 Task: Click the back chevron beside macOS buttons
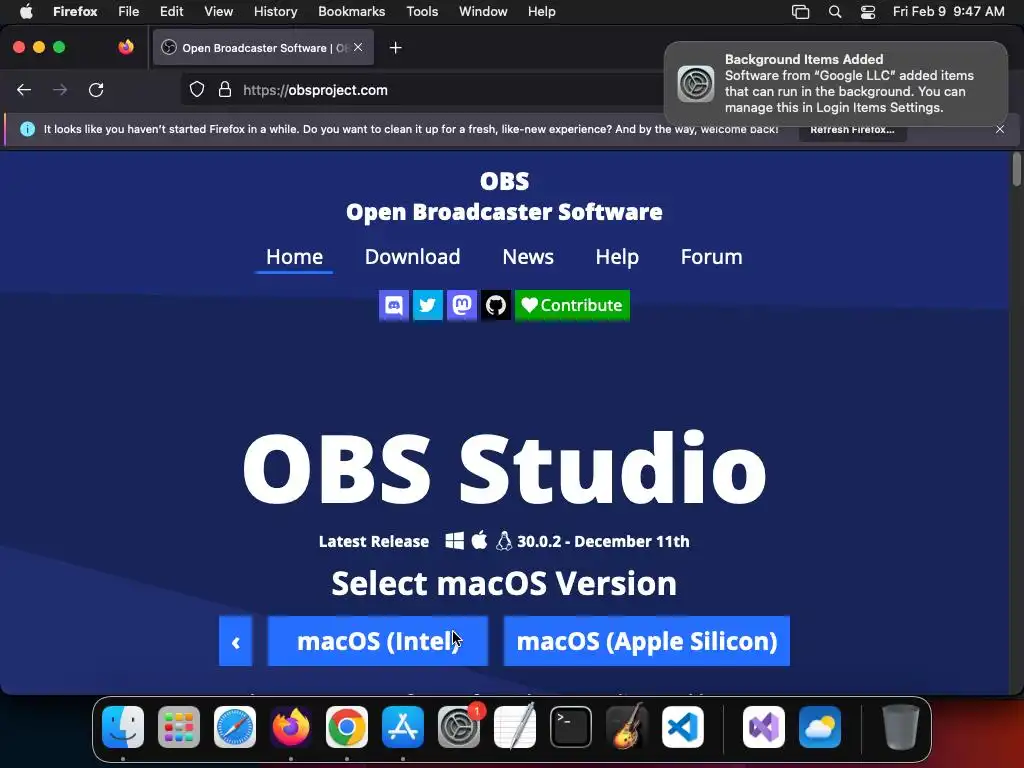(x=236, y=641)
